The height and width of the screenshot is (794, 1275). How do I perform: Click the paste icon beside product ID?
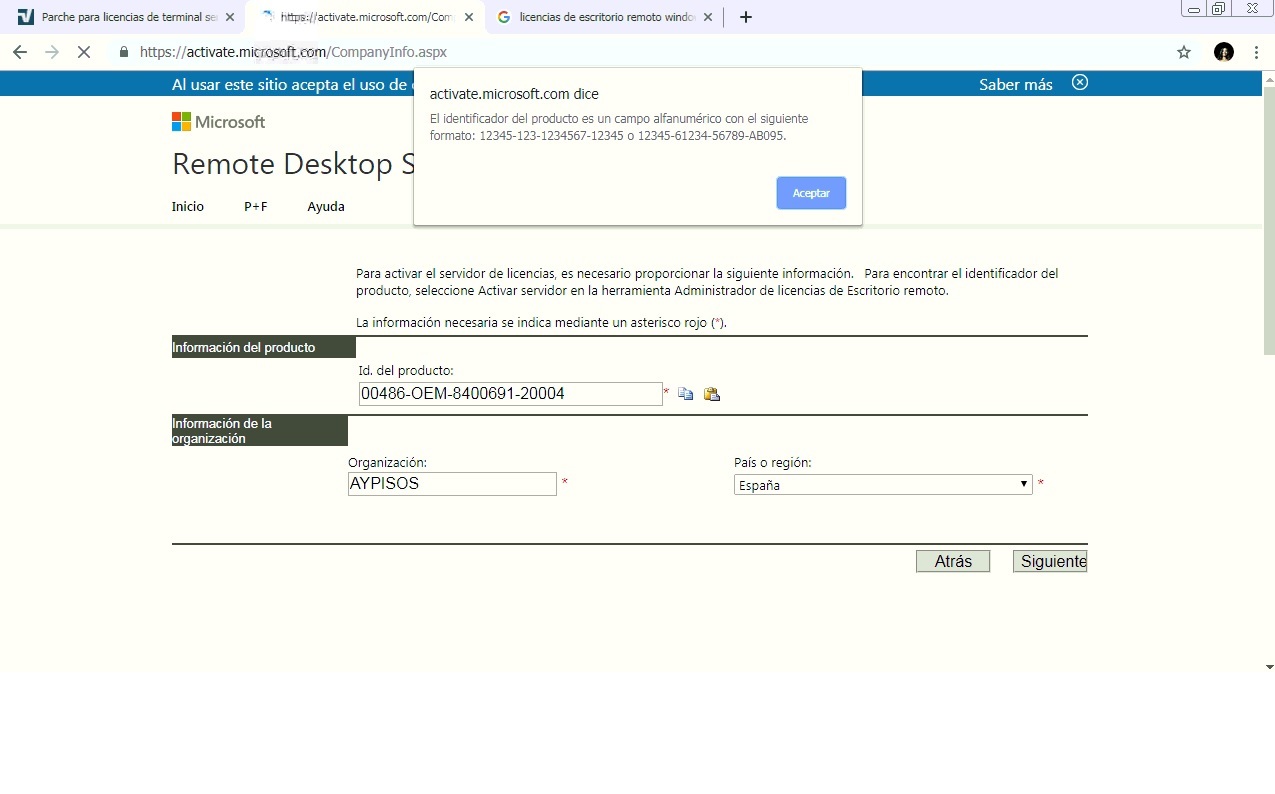coord(712,394)
